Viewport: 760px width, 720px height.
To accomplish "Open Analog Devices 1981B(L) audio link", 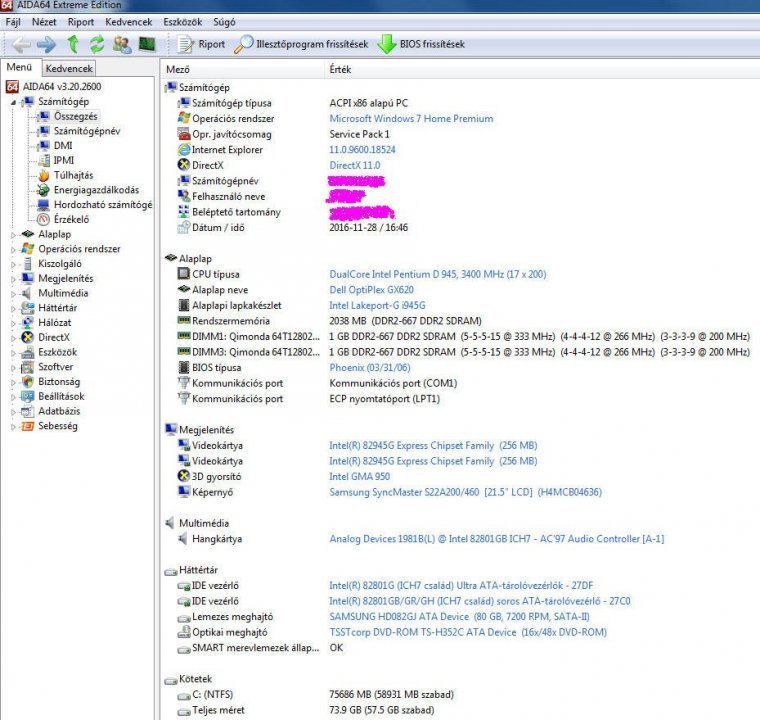I will pyautogui.click(x=496, y=538).
